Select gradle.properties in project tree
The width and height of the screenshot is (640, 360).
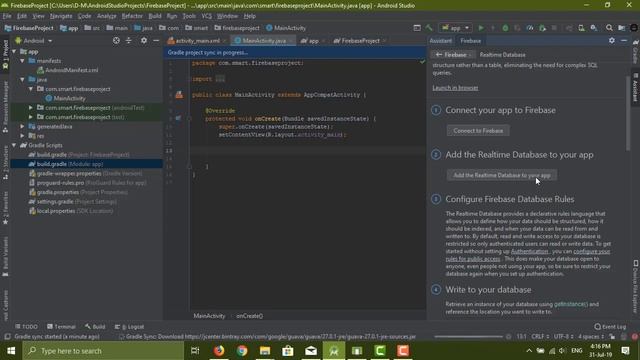78,192
